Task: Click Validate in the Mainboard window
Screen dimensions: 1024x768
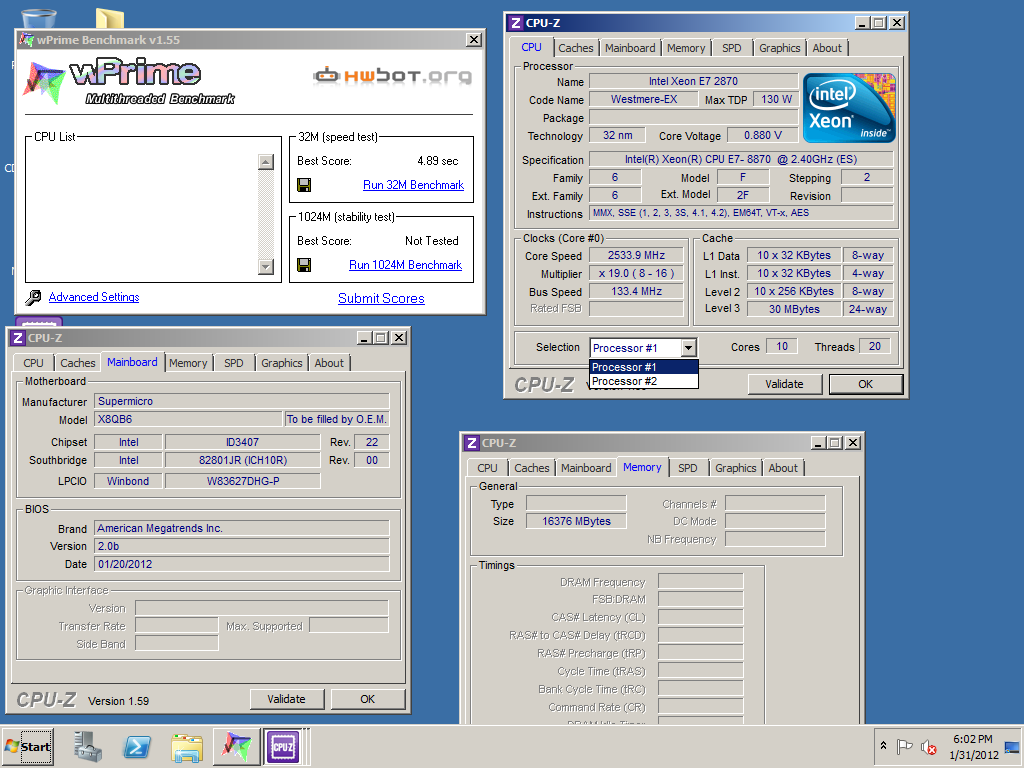Action: [x=286, y=699]
